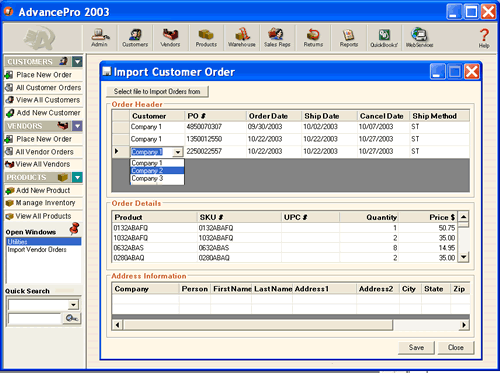Click Address Information scrollbar right arrow
The height and width of the screenshot is (373, 500).
click(464, 325)
